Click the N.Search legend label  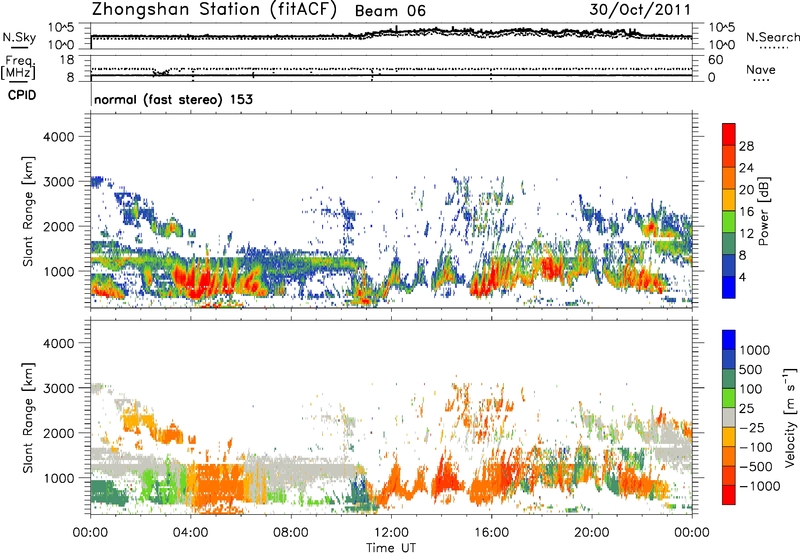[773, 37]
